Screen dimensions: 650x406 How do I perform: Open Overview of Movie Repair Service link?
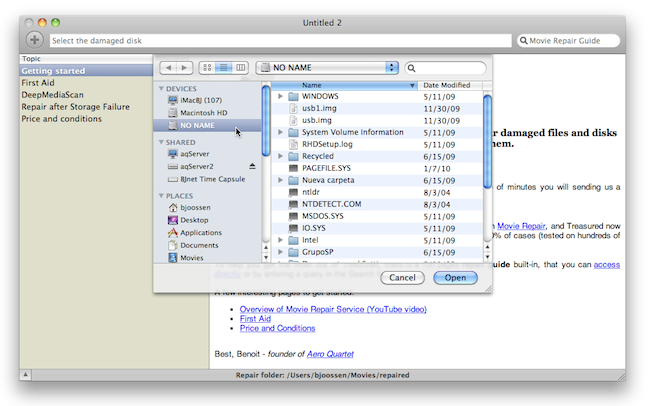[333, 309]
